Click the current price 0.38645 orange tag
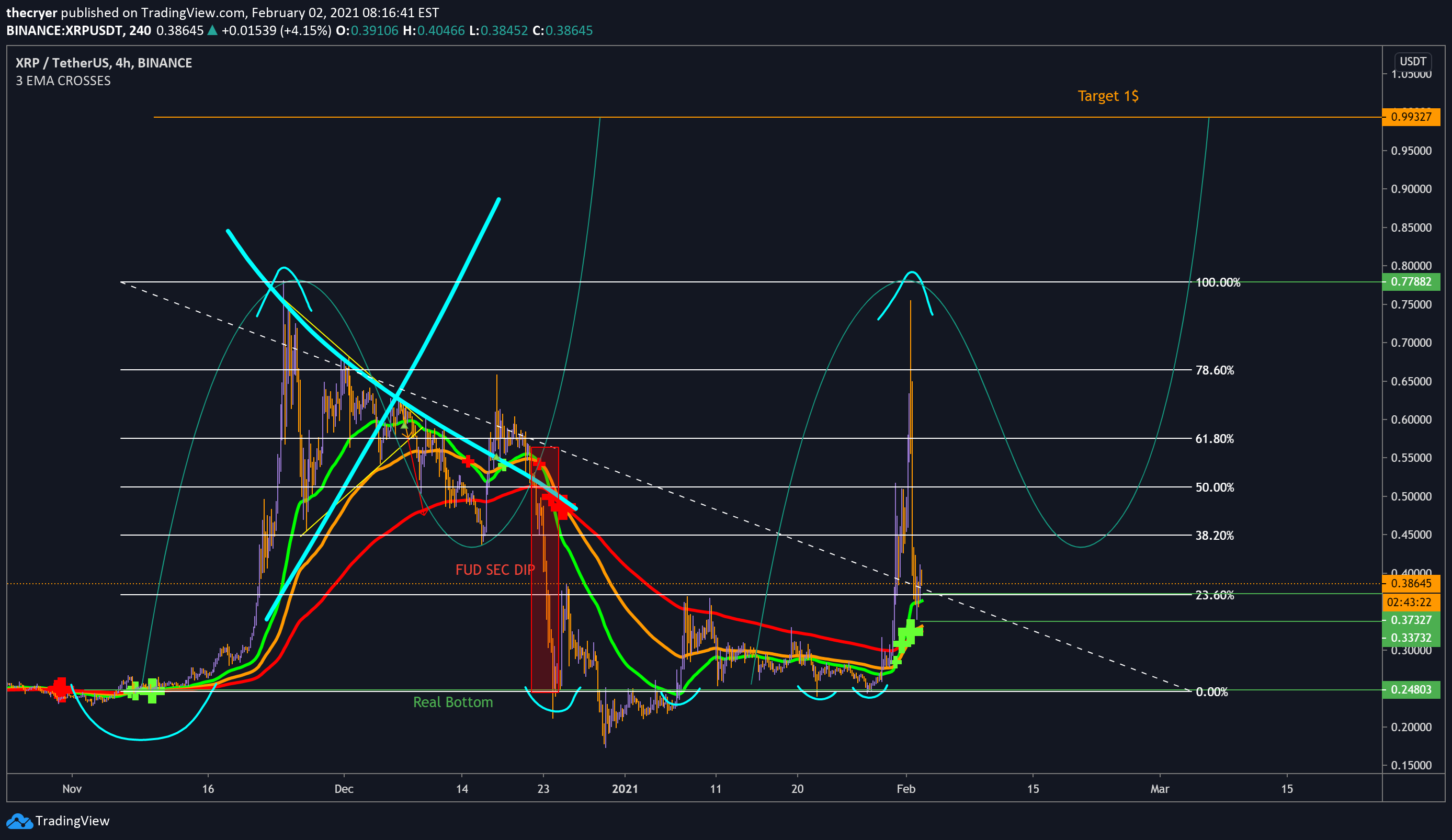Screen dimensions: 1452x840 tap(1411, 584)
